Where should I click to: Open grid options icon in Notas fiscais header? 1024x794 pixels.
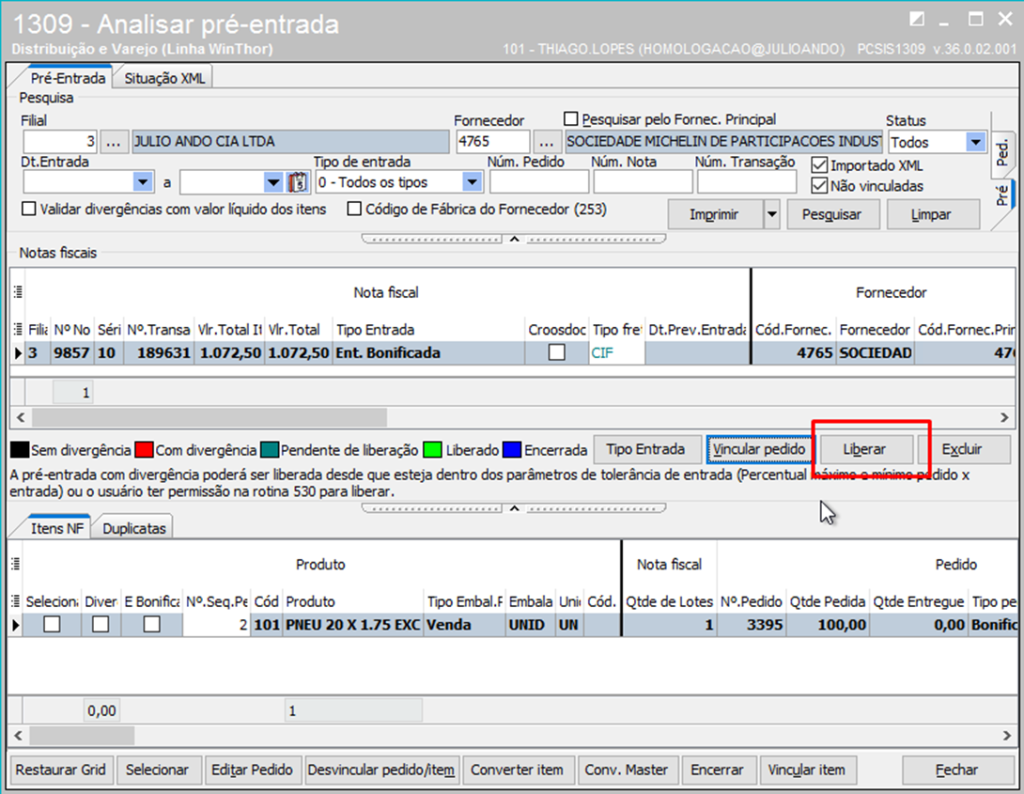pyautogui.click(x=17, y=292)
